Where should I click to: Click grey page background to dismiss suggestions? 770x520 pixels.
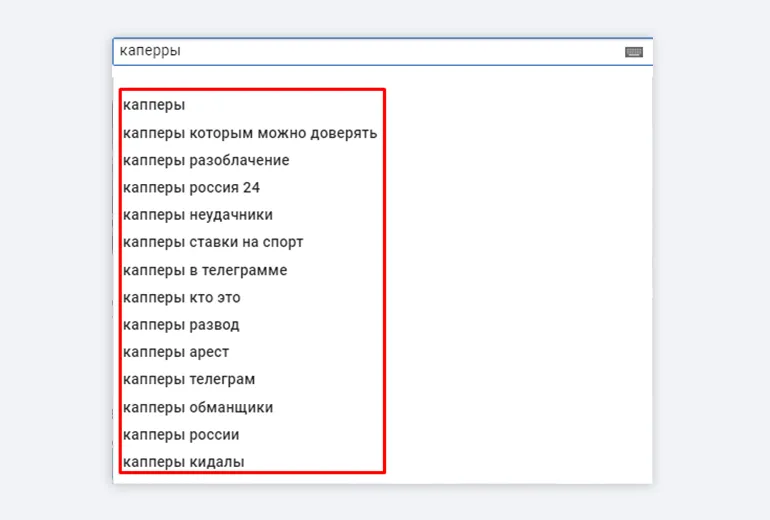click(710, 300)
